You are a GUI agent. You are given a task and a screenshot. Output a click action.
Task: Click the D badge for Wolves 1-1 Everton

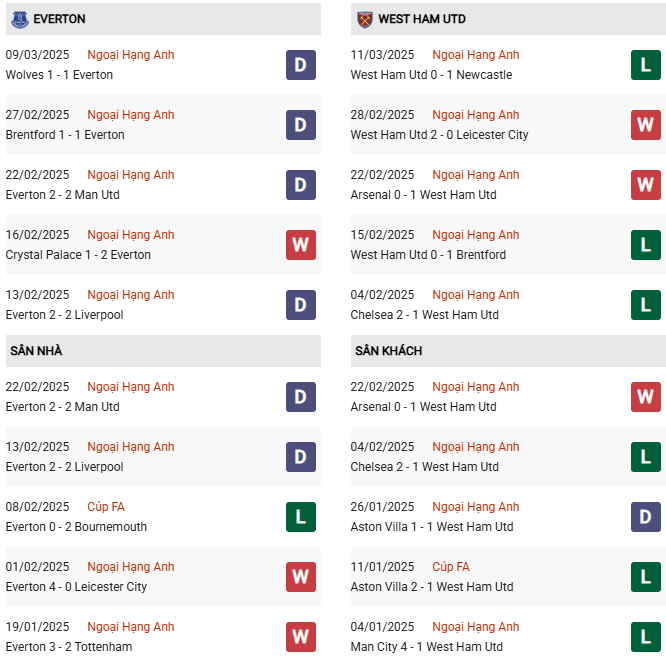(301, 65)
